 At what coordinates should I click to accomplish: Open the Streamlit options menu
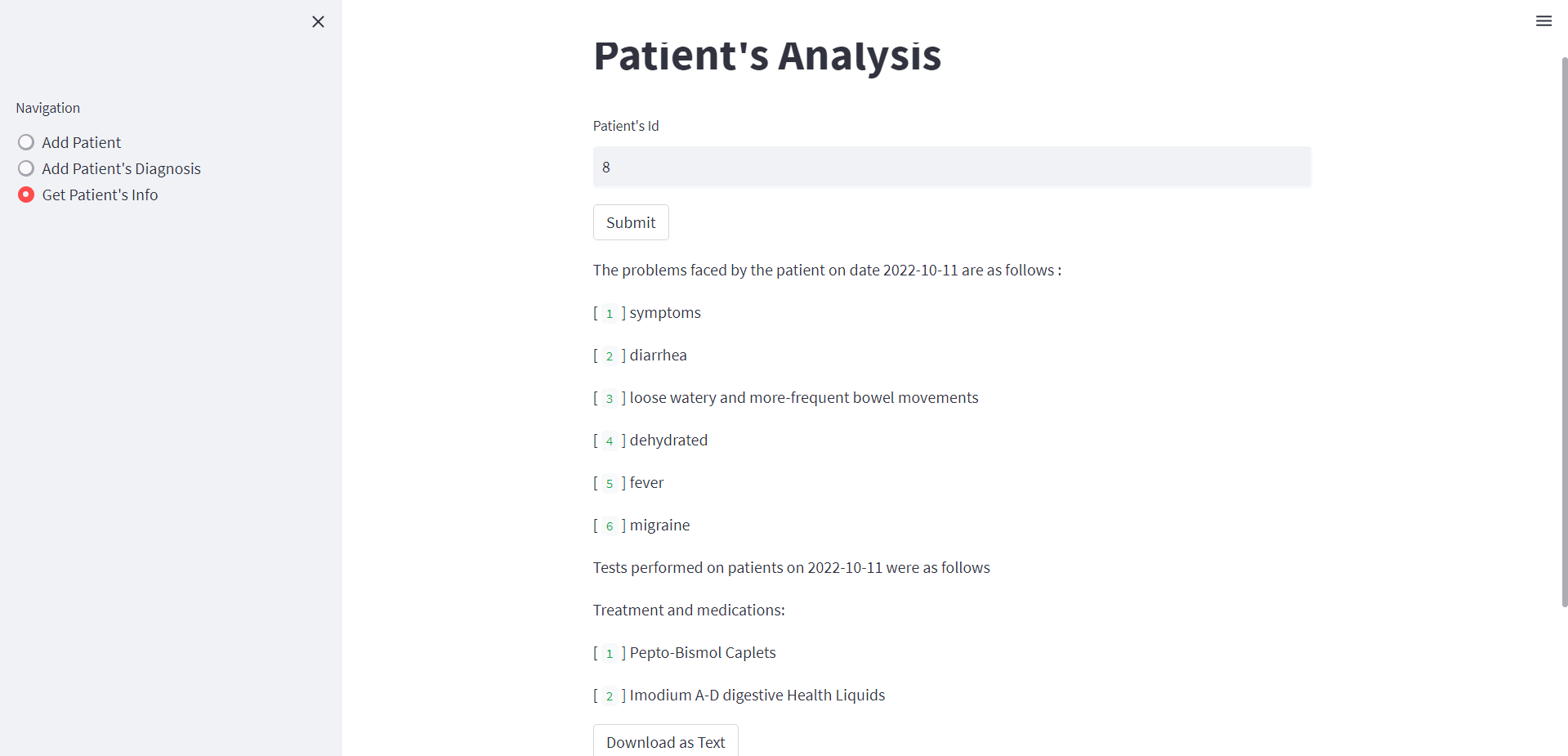(1544, 20)
